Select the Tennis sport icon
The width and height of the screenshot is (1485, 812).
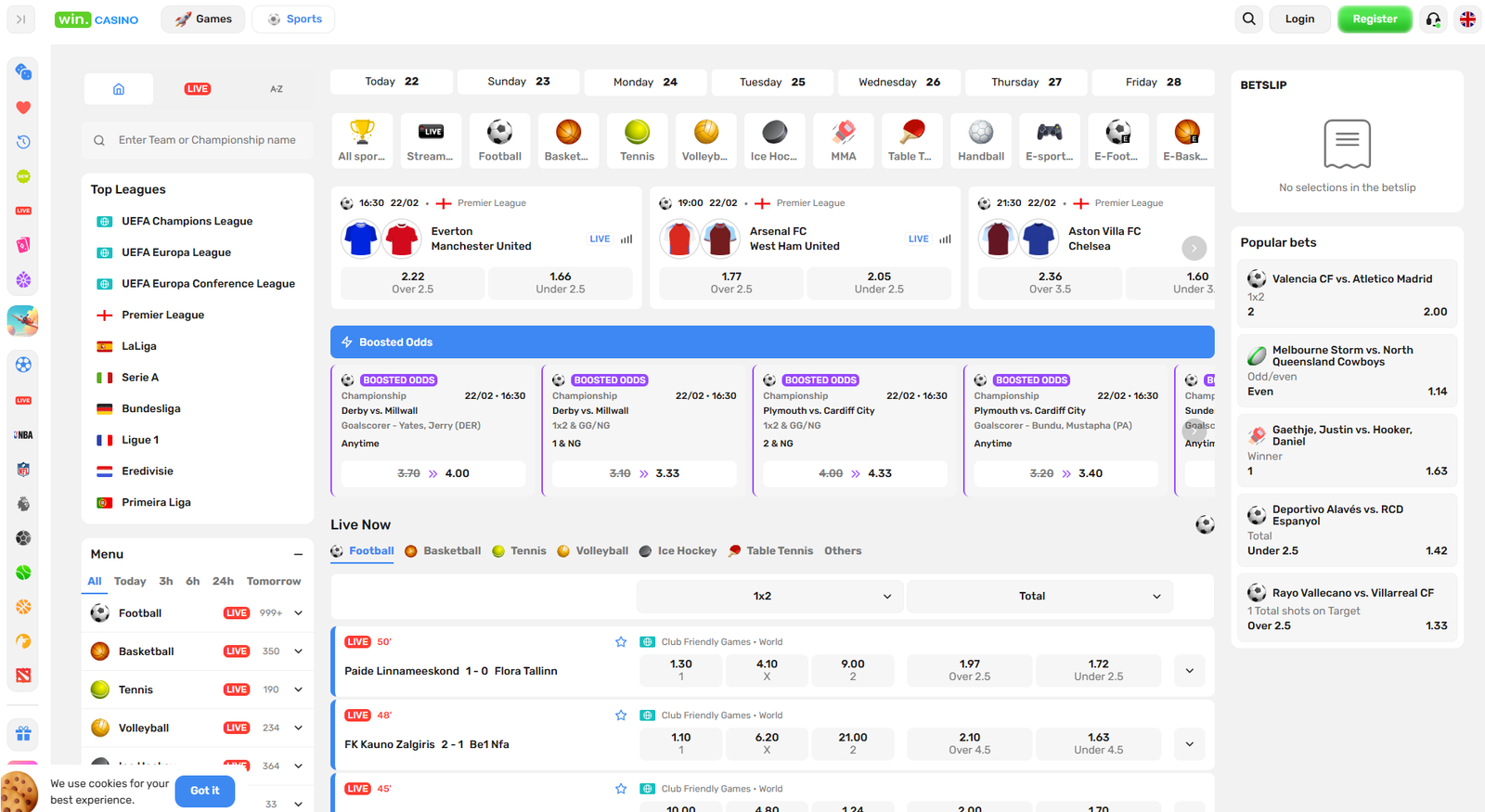637,141
